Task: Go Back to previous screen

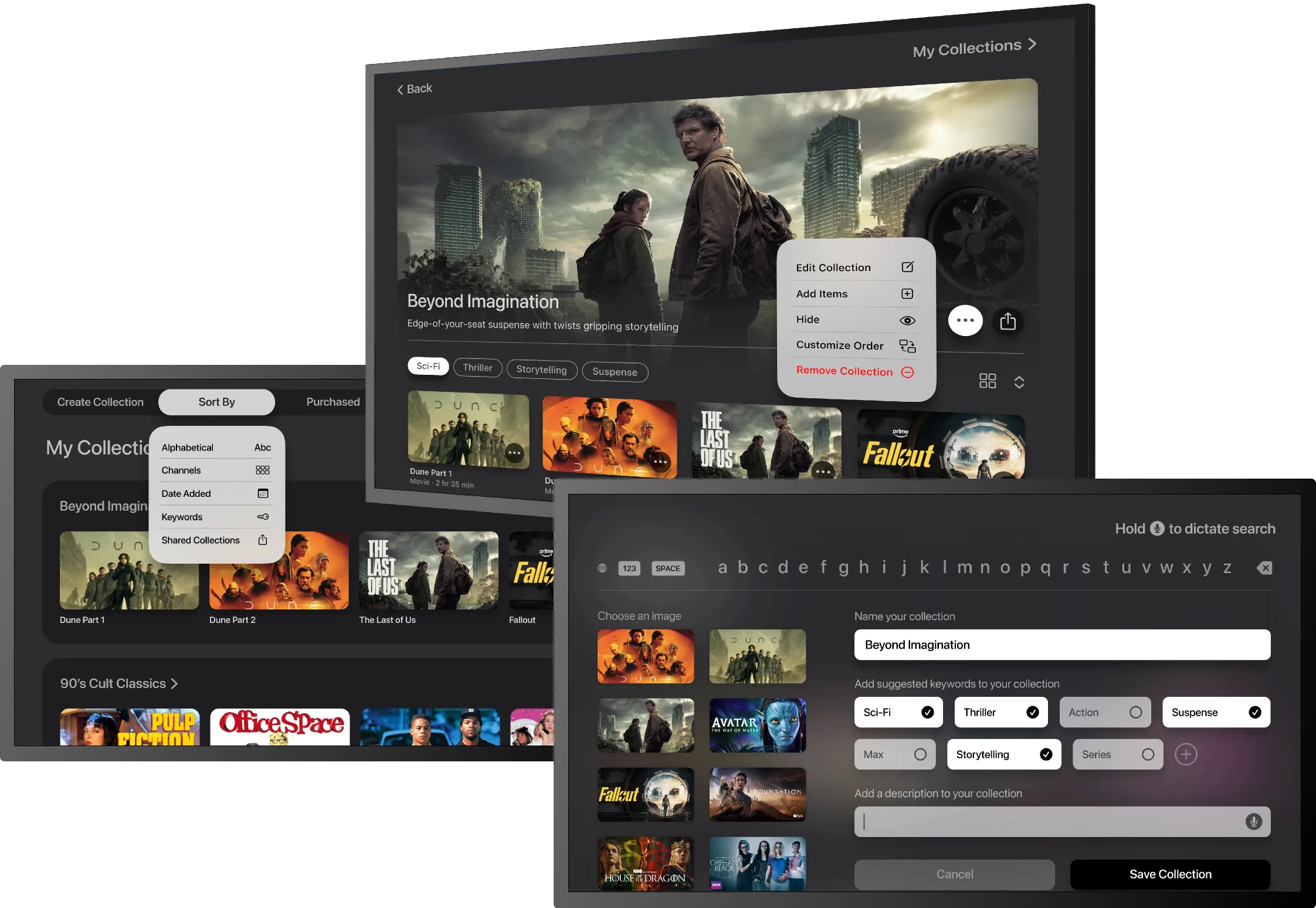Action: [x=415, y=89]
